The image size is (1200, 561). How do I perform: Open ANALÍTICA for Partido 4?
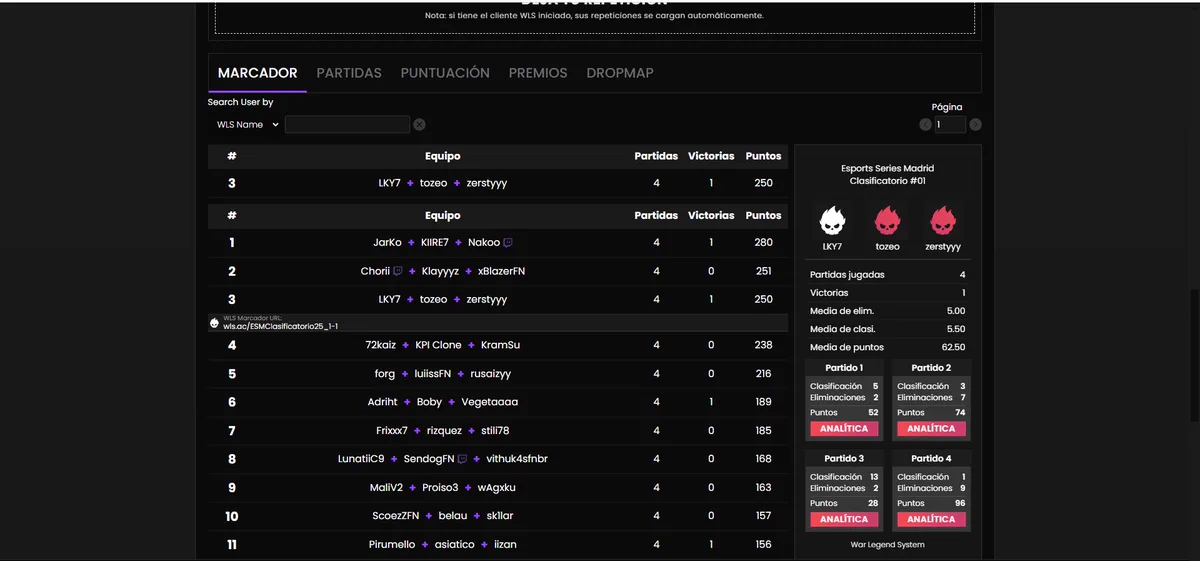tap(931, 520)
